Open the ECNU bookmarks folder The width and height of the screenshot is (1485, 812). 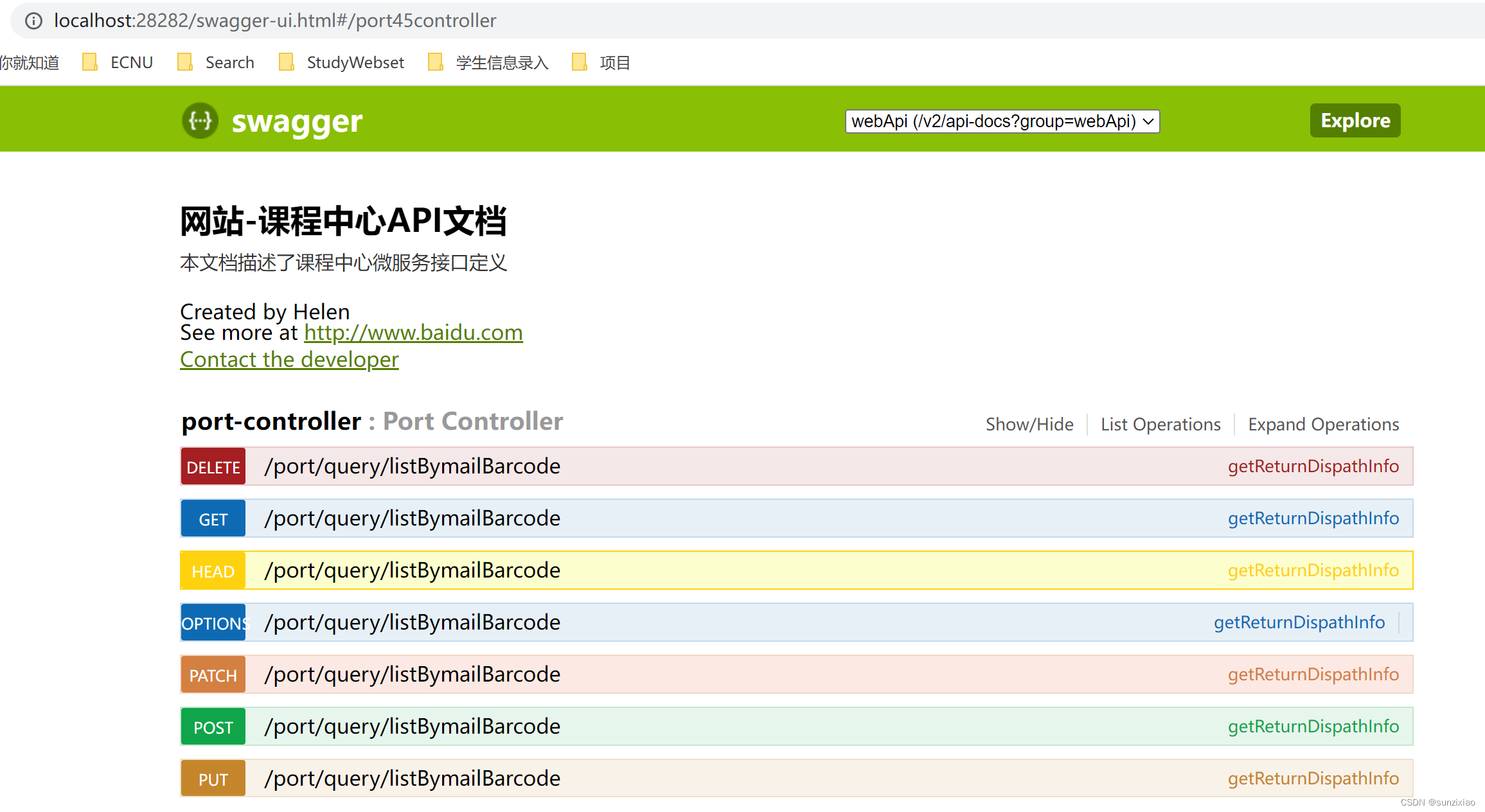118,62
